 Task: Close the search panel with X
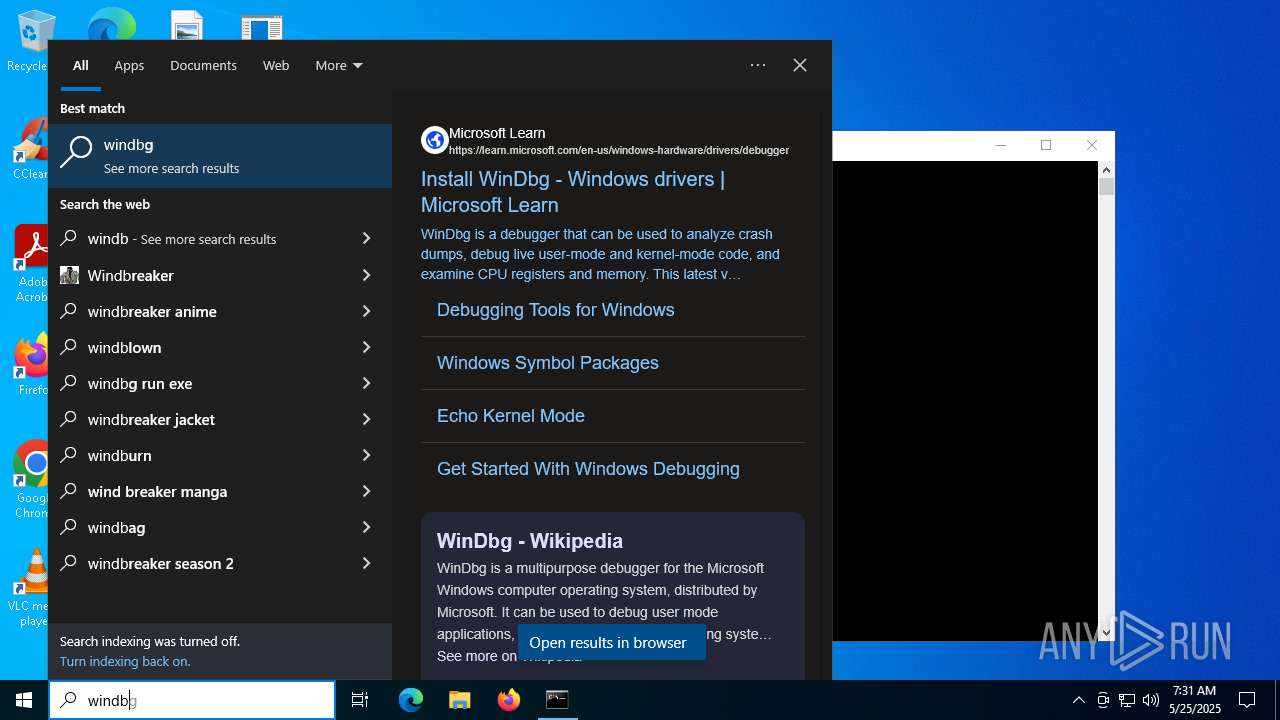800,65
